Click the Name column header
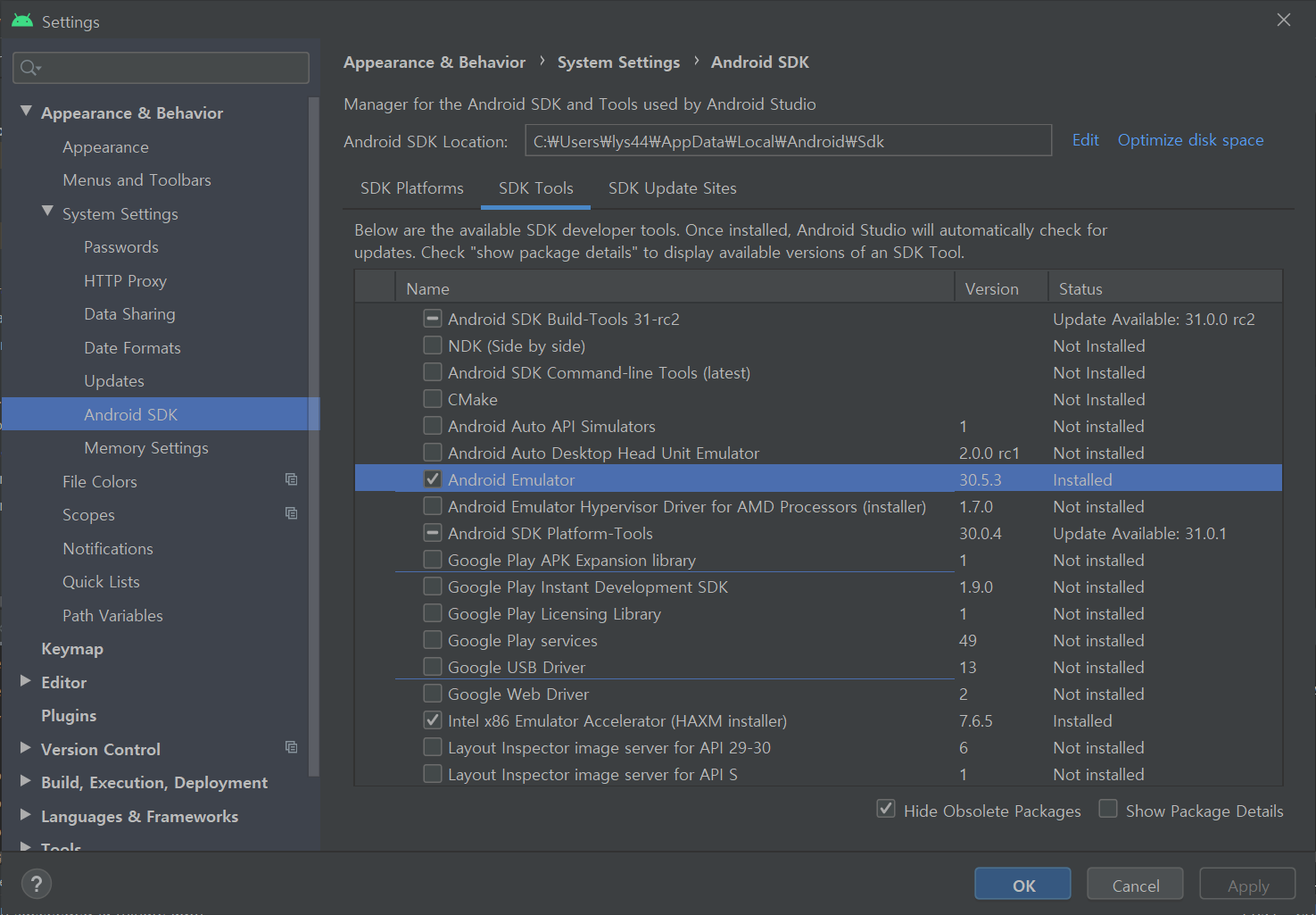The height and width of the screenshot is (915, 1316). pyautogui.click(x=675, y=288)
